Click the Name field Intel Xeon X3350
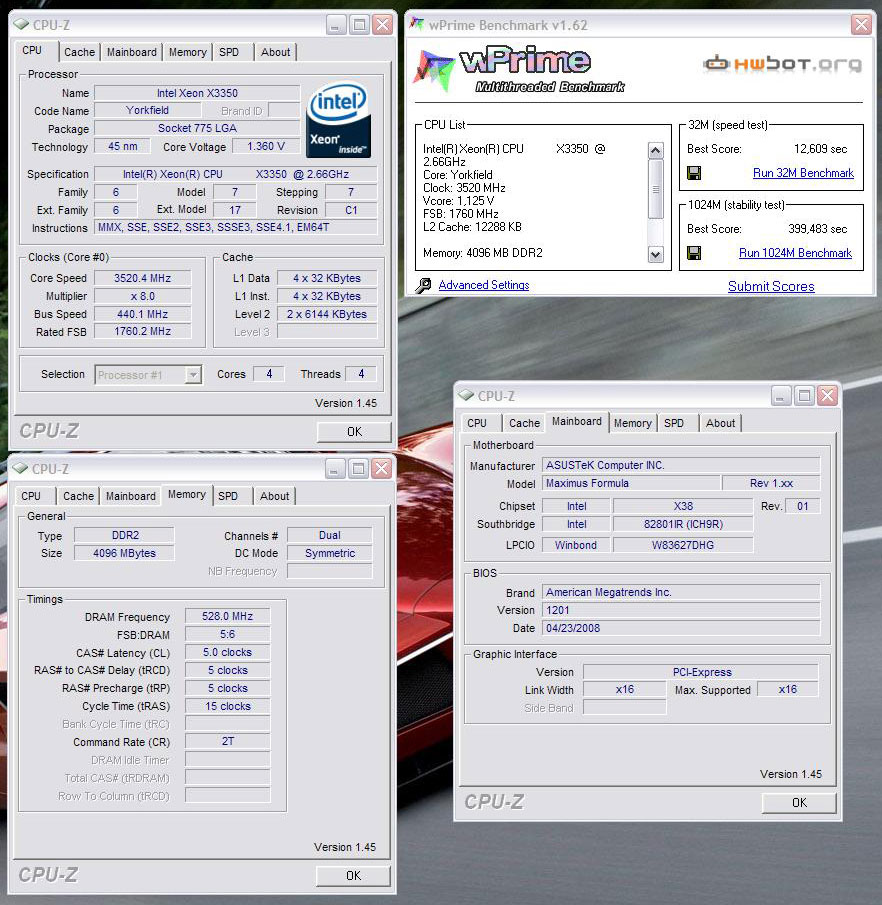 pos(197,93)
